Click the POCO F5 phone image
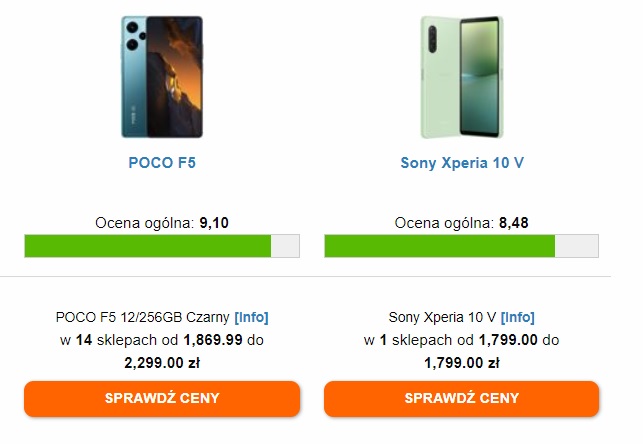This screenshot has height=444, width=643. pyautogui.click(x=162, y=77)
